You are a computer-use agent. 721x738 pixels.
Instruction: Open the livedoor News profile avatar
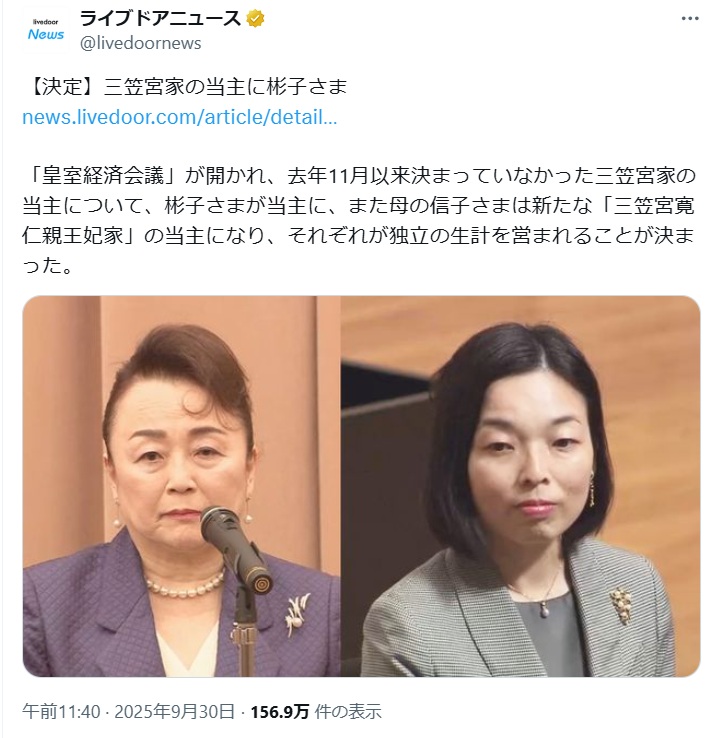(46, 30)
